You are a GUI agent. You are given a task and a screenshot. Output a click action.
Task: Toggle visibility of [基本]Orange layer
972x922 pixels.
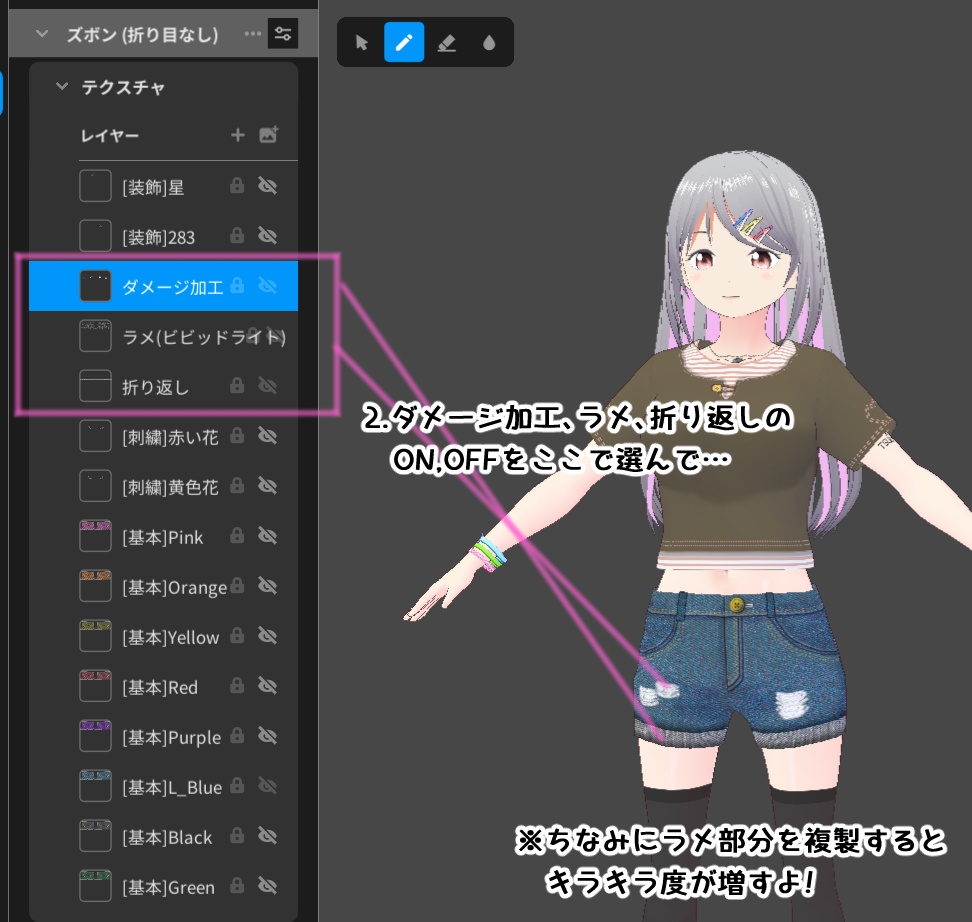(267, 587)
